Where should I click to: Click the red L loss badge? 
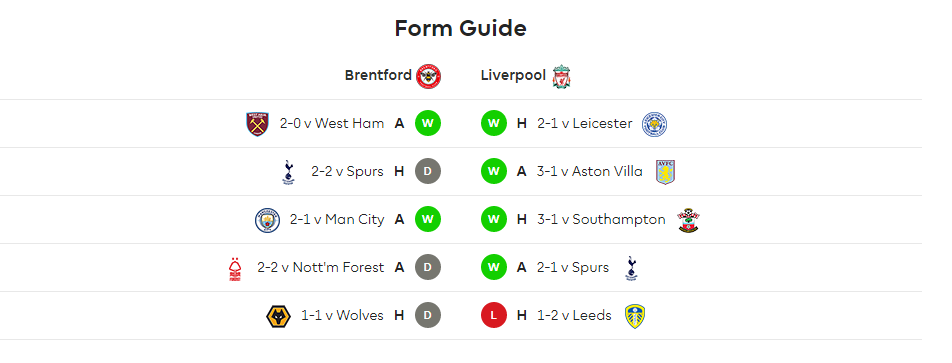(x=494, y=316)
